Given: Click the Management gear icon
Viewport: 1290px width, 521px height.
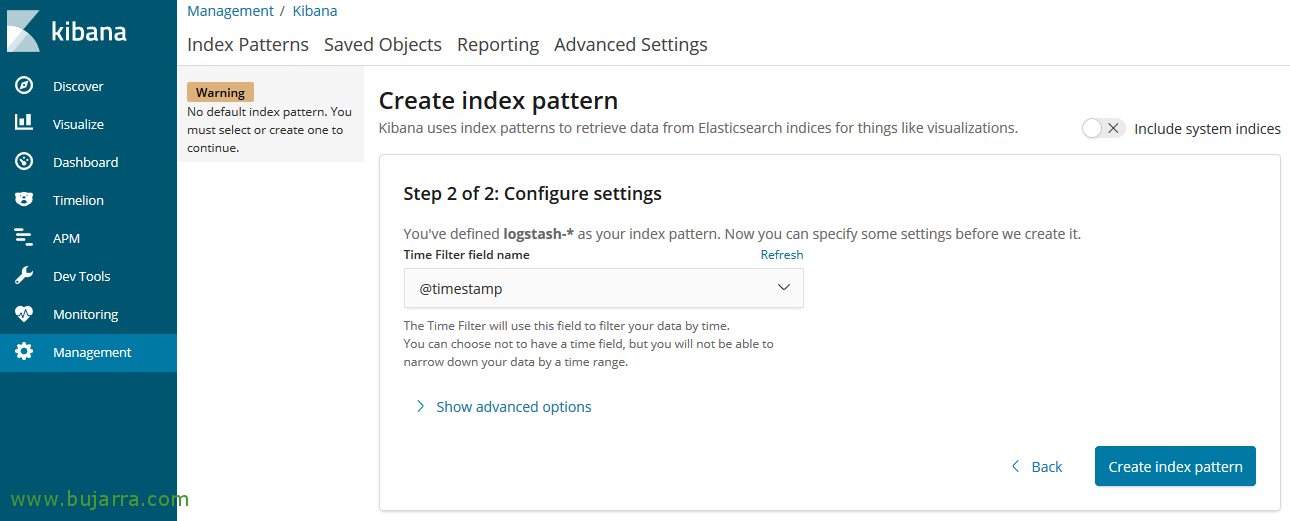Looking at the screenshot, I should point(24,352).
